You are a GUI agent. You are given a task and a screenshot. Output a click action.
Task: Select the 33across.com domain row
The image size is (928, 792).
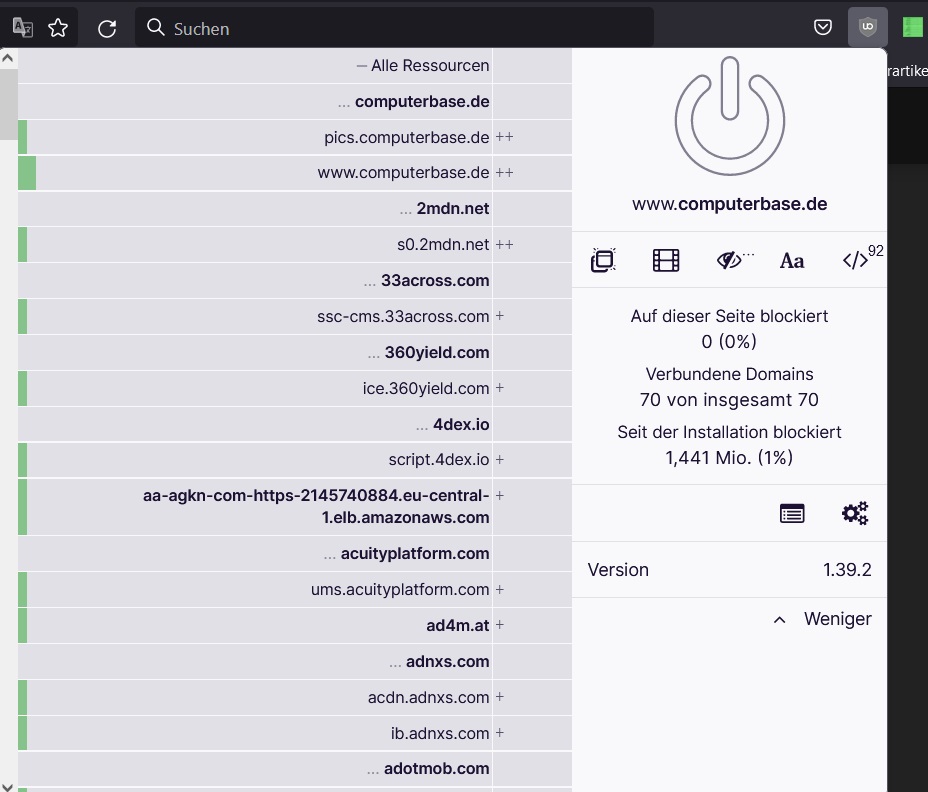click(x=295, y=281)
